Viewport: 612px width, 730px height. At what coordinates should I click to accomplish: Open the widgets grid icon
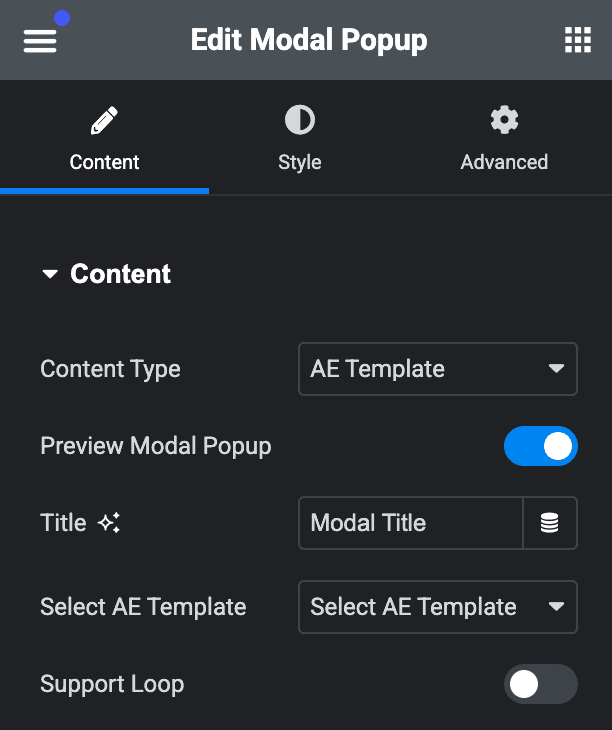578,40
